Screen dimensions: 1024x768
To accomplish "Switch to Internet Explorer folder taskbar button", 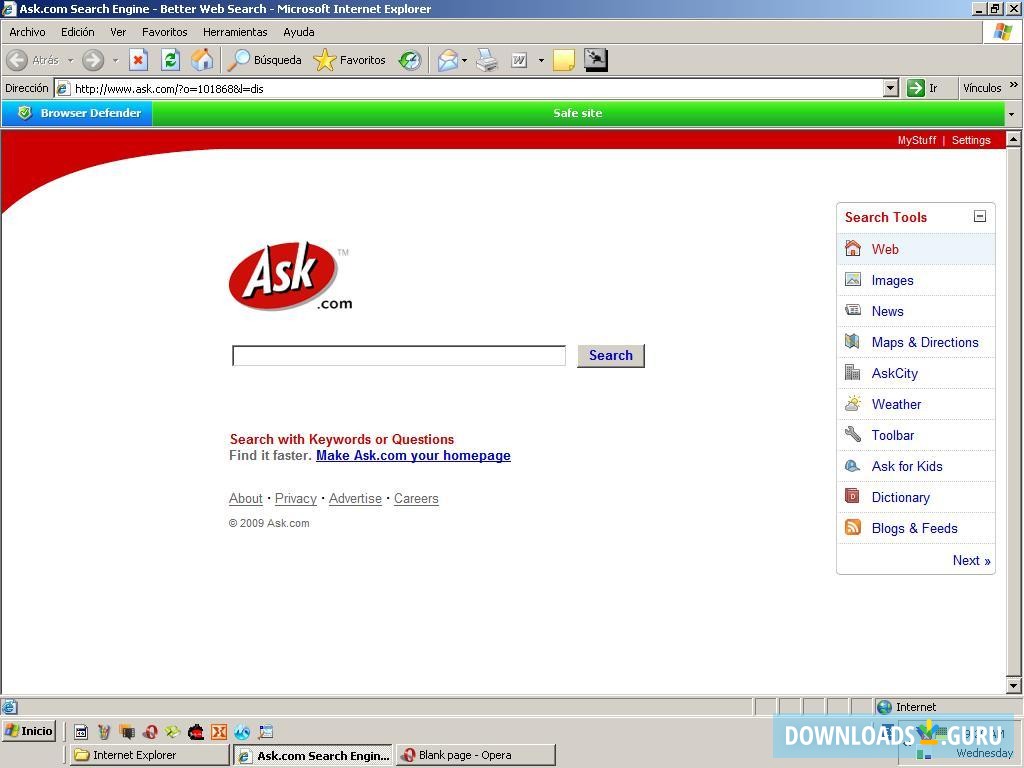I will click(x=150, y=755).
